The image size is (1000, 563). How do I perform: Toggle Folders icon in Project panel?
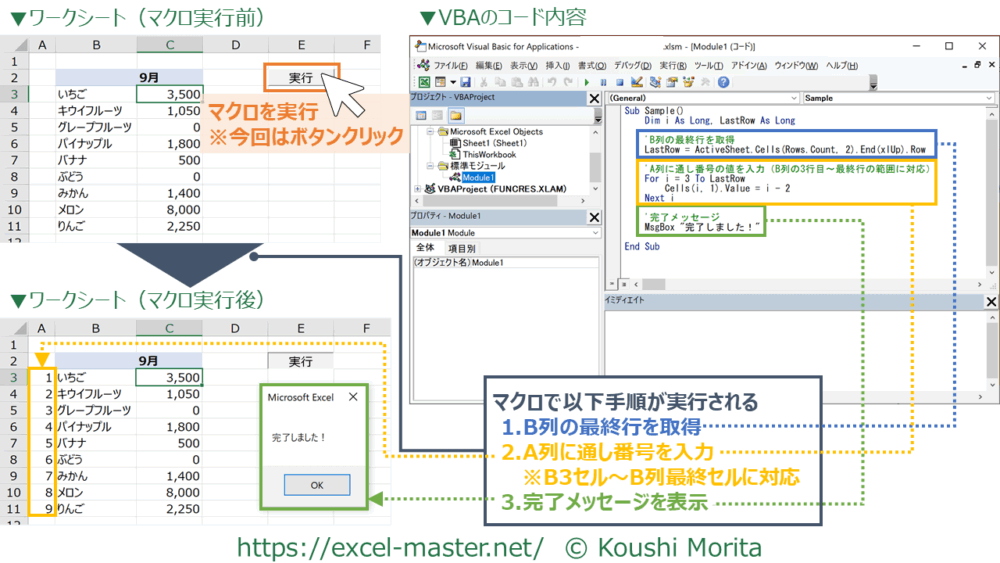click(455, 115)
